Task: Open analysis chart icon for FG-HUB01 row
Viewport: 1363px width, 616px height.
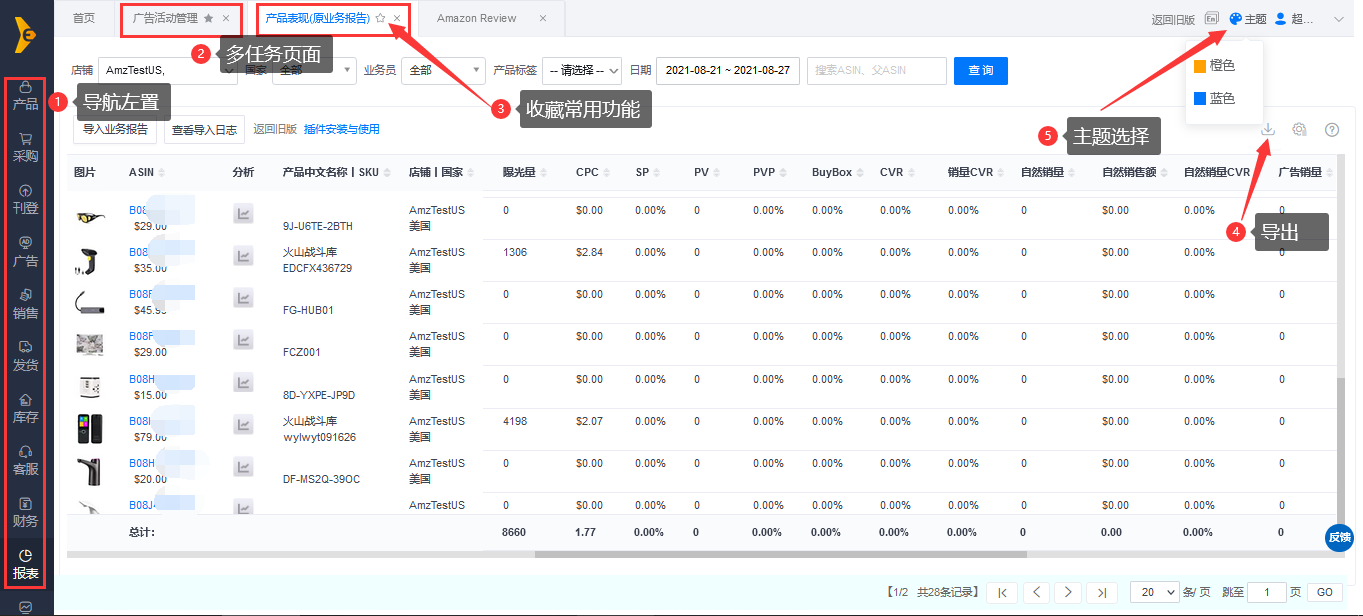Action: click(243, 298)
